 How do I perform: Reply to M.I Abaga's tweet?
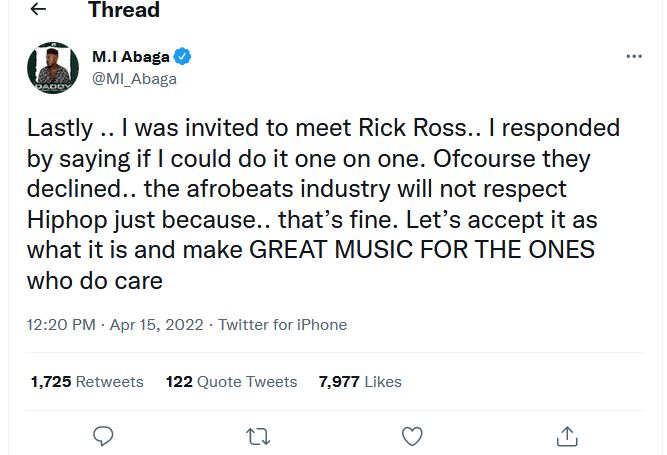[x=102, y=435]
